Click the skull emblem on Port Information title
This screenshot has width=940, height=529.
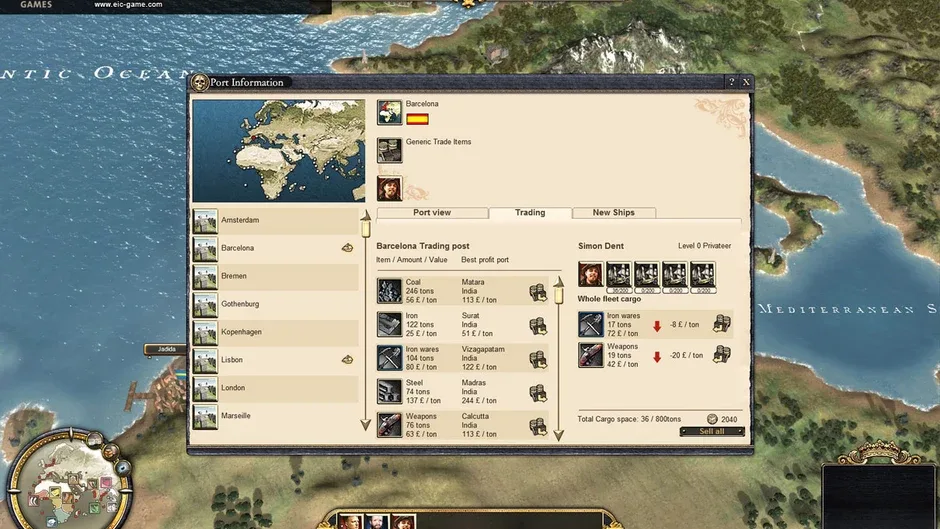tap(200, 82)
